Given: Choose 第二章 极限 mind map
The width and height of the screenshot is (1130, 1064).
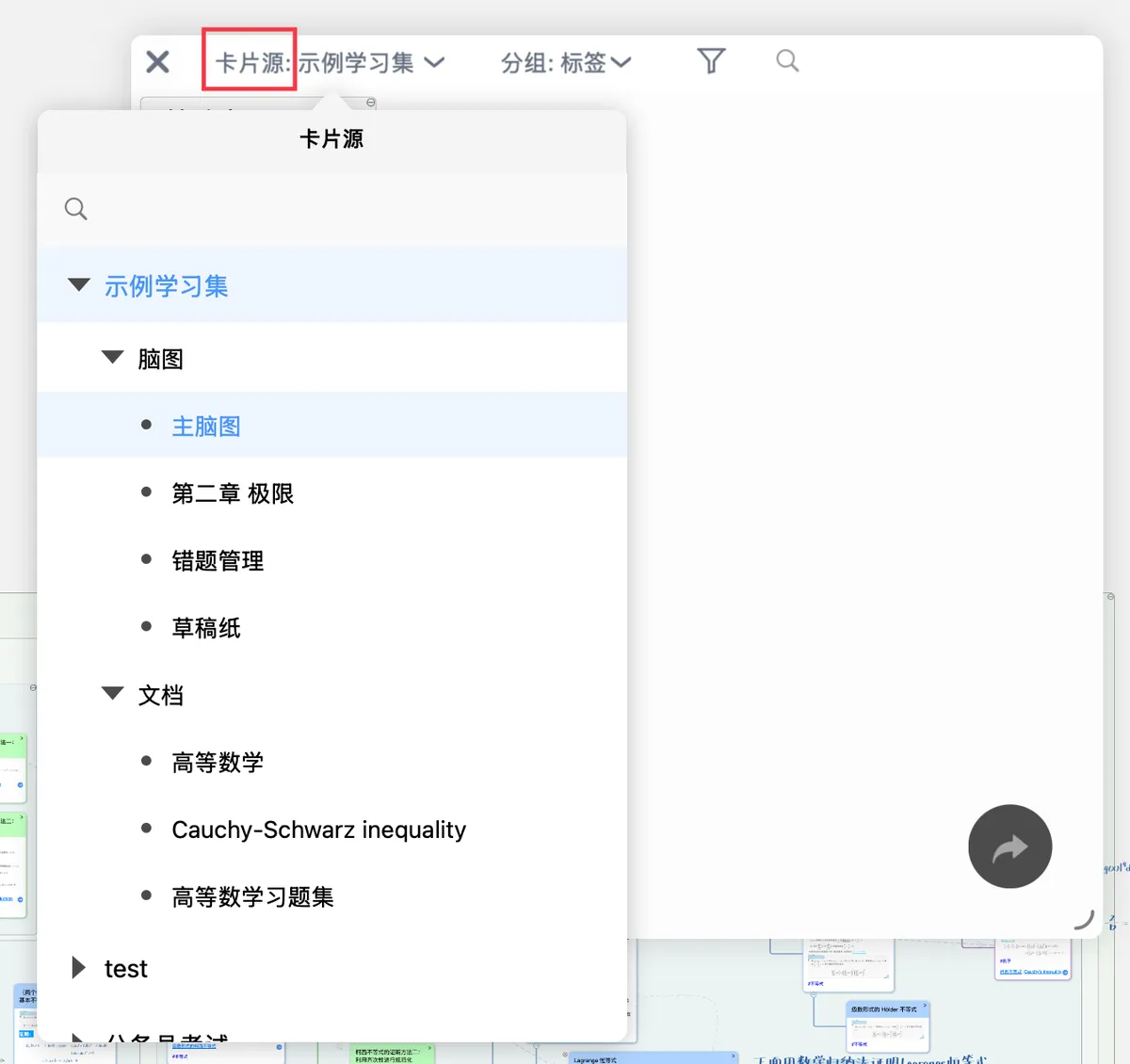Looking at the screenshot, I should point(332,493).
